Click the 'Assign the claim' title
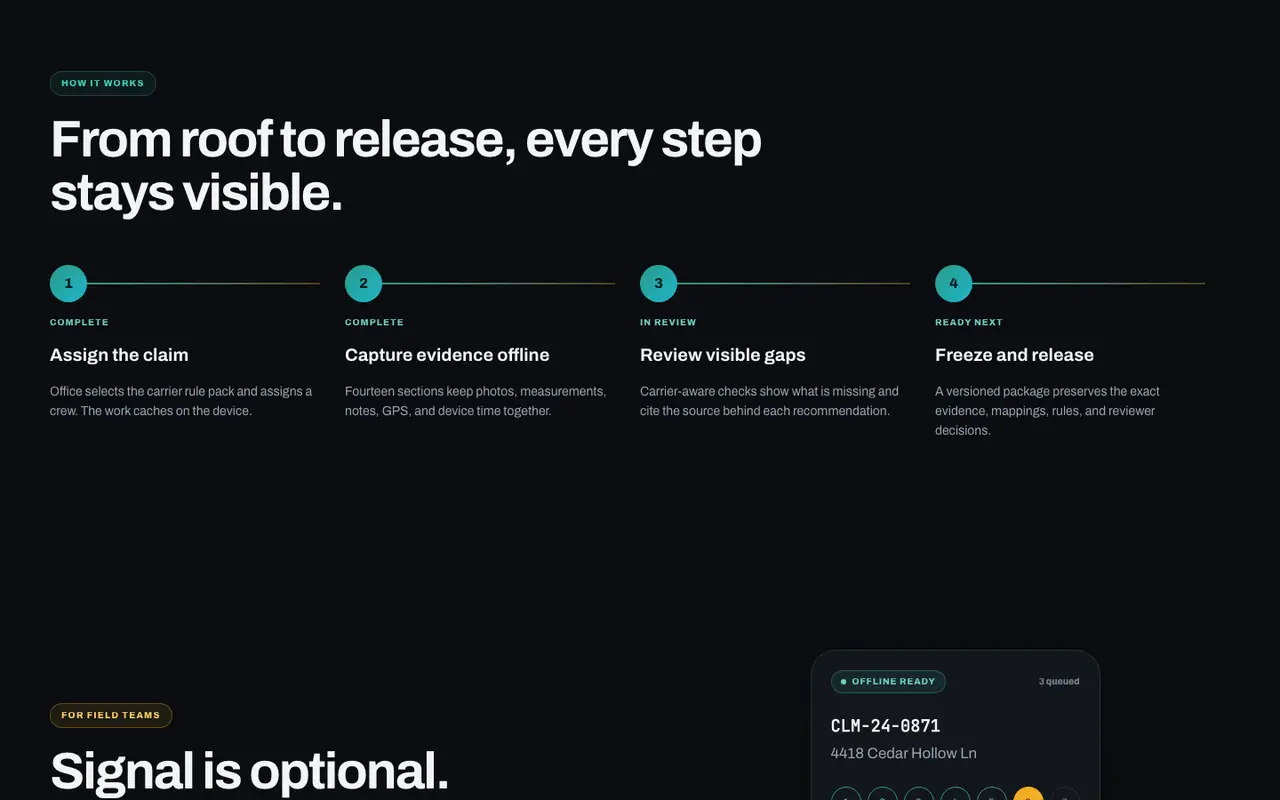The width and height of the screenshot is (1280, 800). tap(119, 355)
